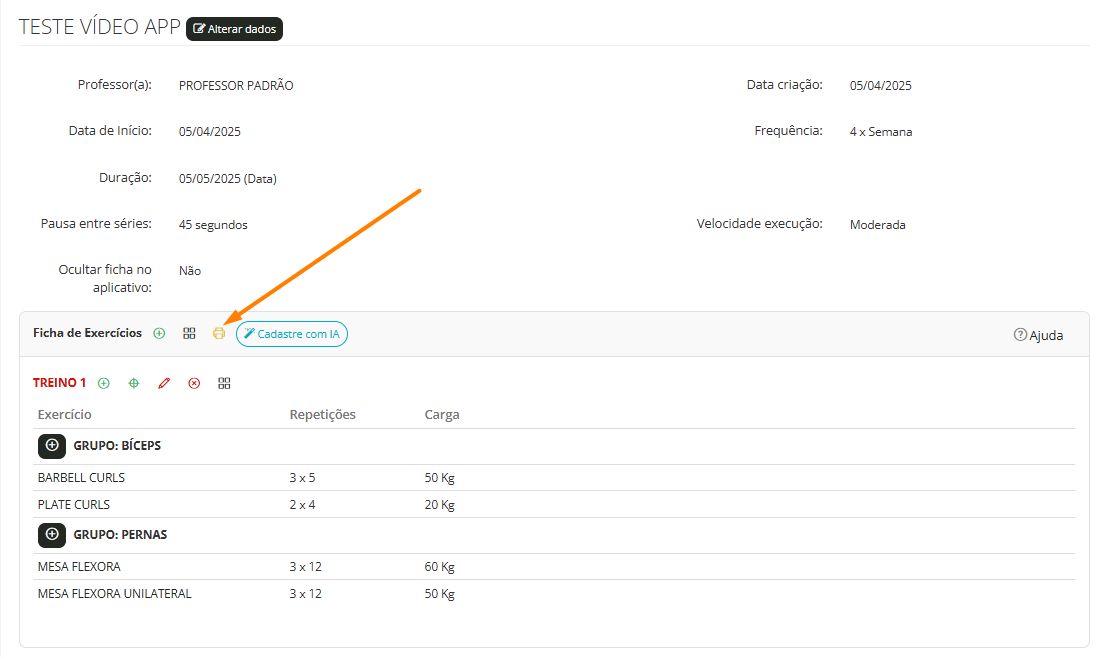Viewport: 1099px width, 657px height.
Task: Click the TREINO 1 title
Action: [60, 383]
